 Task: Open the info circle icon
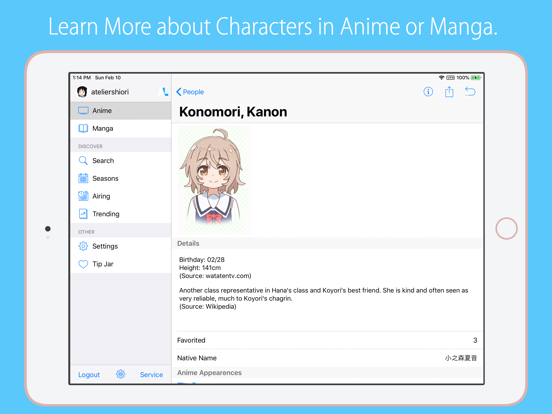(x=428, y=92)
